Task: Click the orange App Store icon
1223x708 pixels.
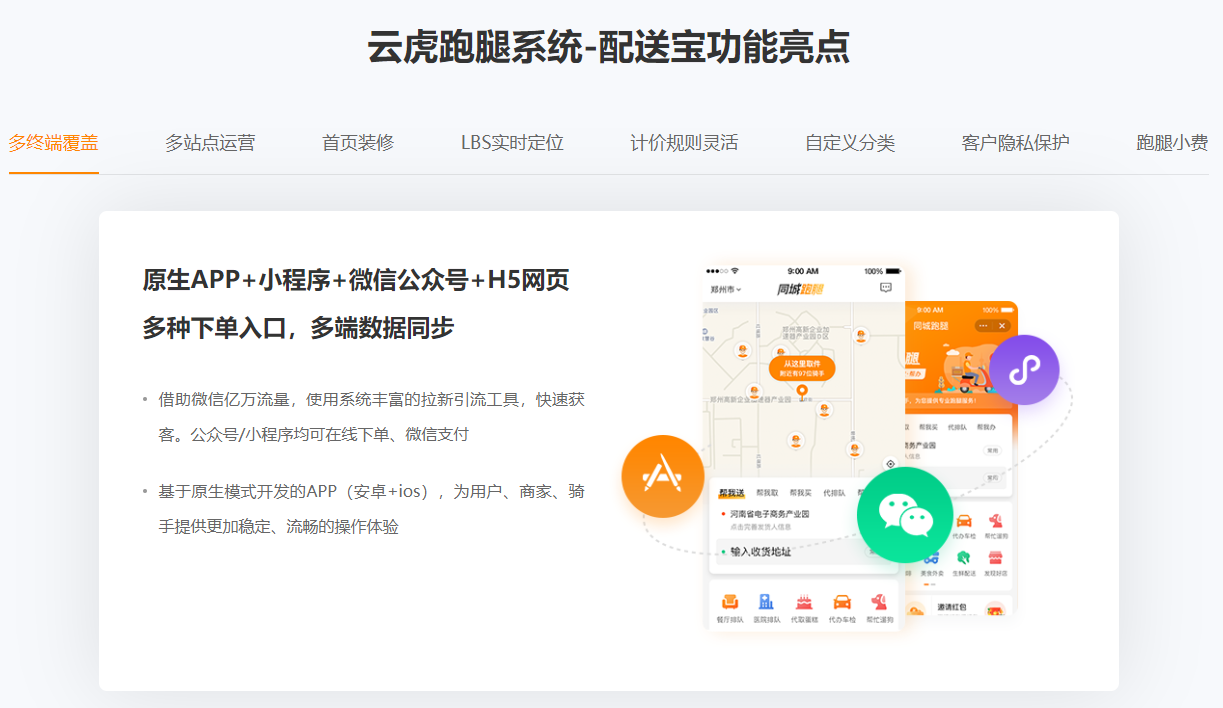Action: tap(662, 476)
